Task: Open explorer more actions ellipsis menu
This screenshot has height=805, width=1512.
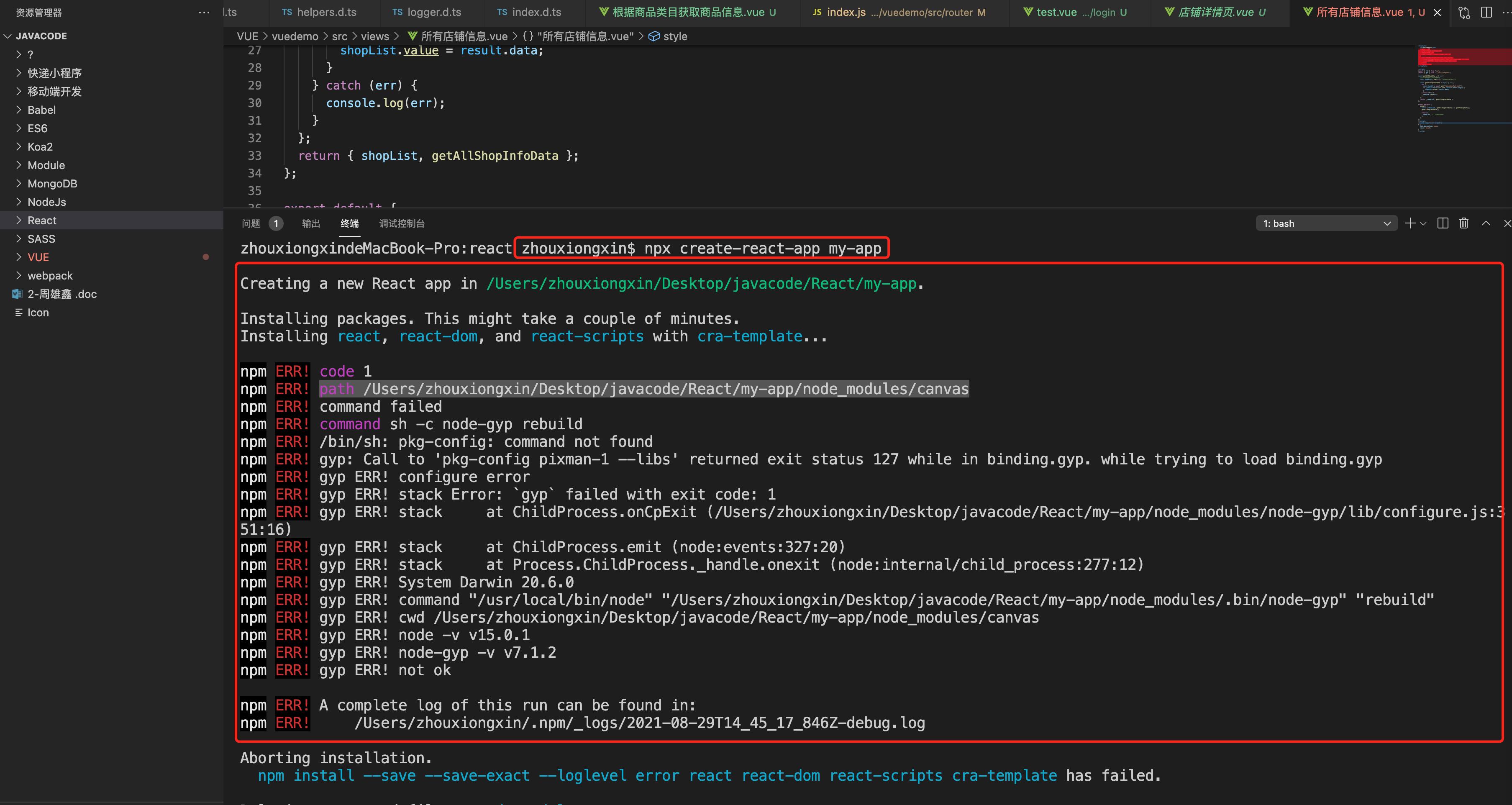Action: click(x=204, y=12)
